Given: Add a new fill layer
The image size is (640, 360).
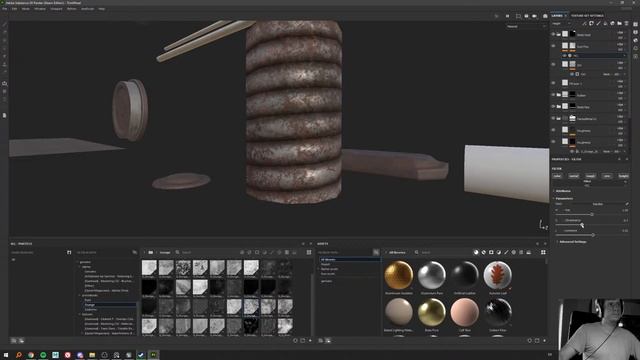Looking at the screenshot, I should coord(605,24).
